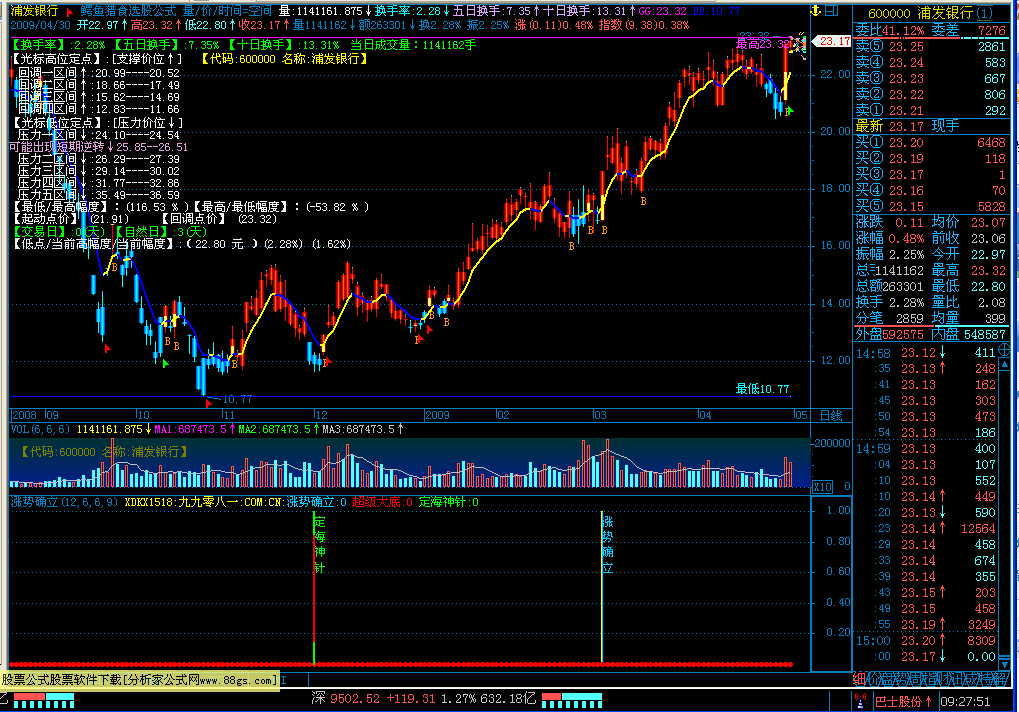Select the 买① 23.20 bid row
The height and width of the screenshot is (712, 1019).
point(931,142)
